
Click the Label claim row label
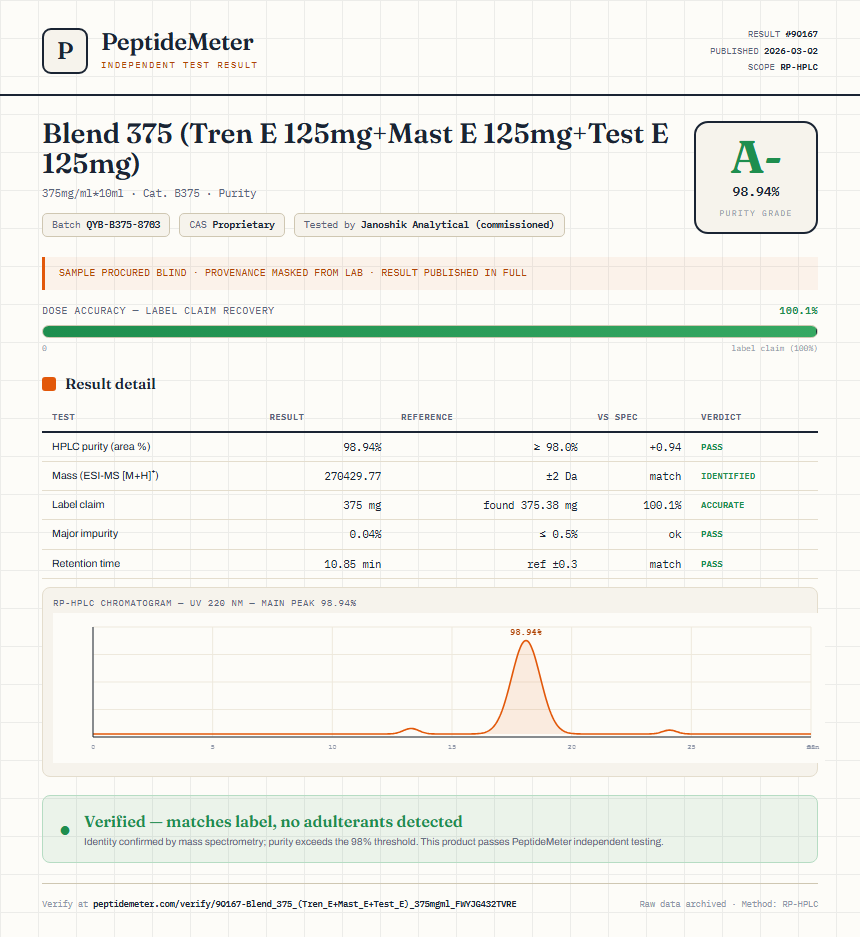click(78, 504)
